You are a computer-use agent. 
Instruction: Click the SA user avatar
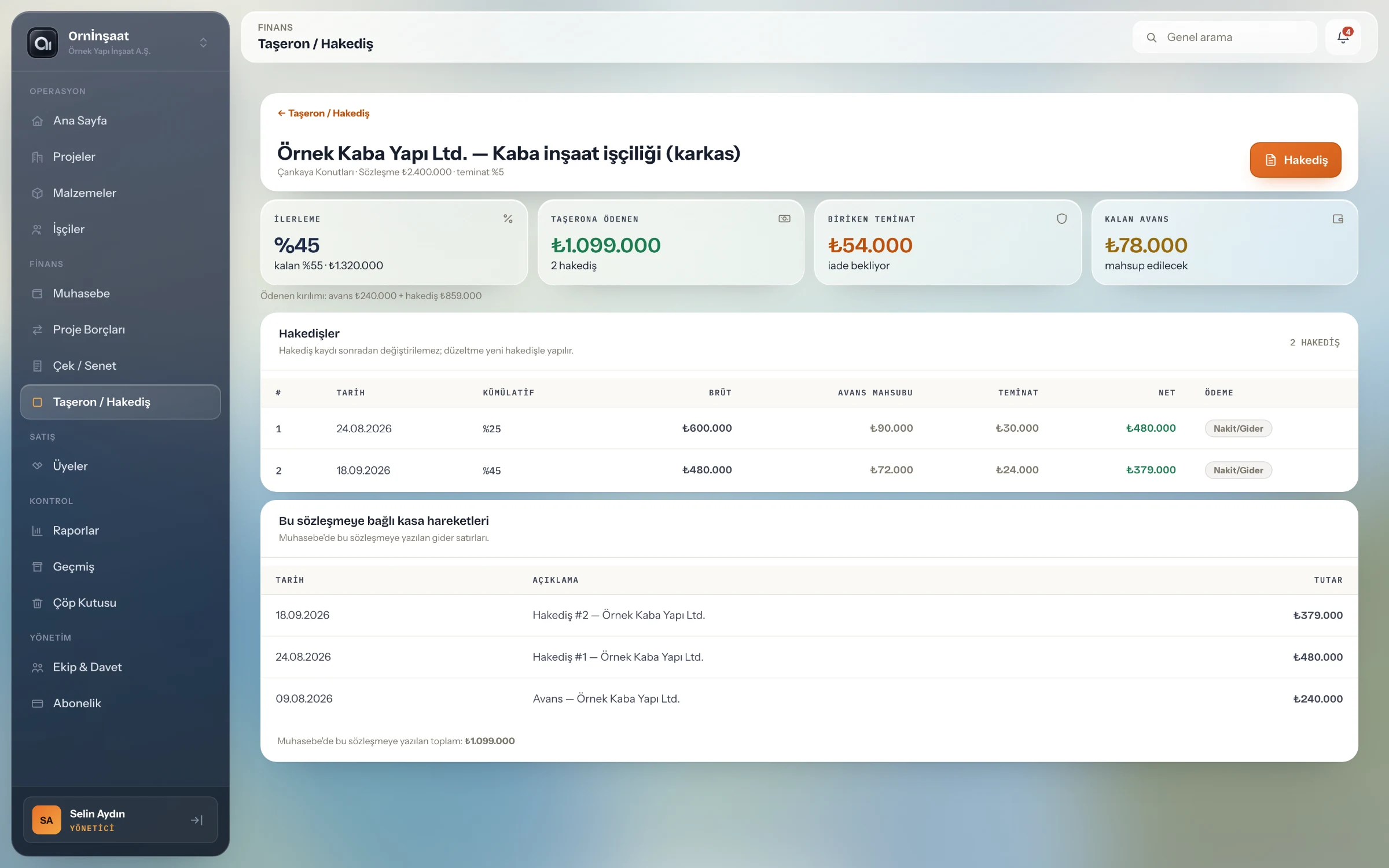coord(46,820)
